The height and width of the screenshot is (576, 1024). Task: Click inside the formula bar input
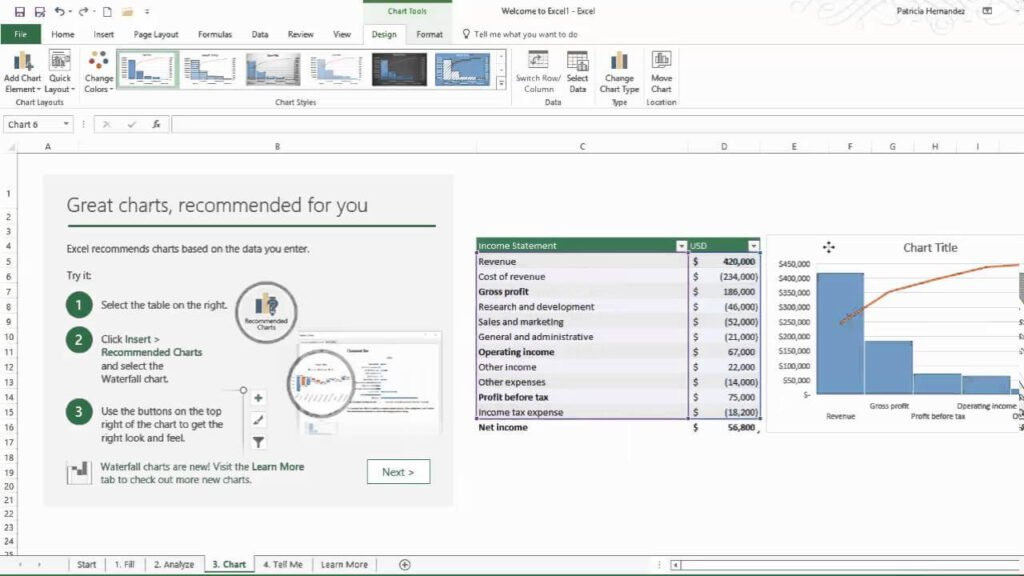pos(597,124)
